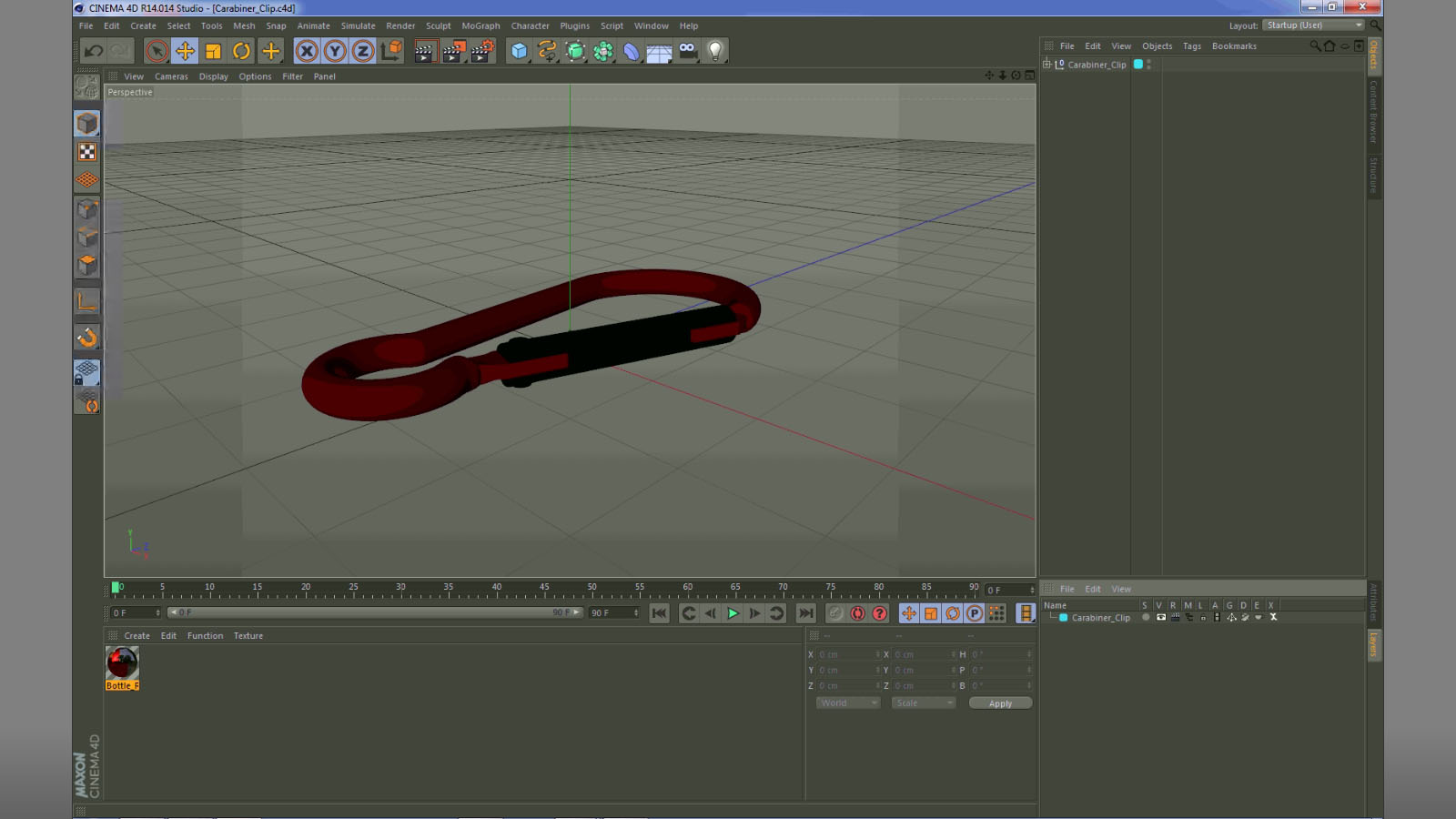Click Render to Picture Viewer icon
1456x819 pixels.
pyautogui.click(x=453, y=51)
